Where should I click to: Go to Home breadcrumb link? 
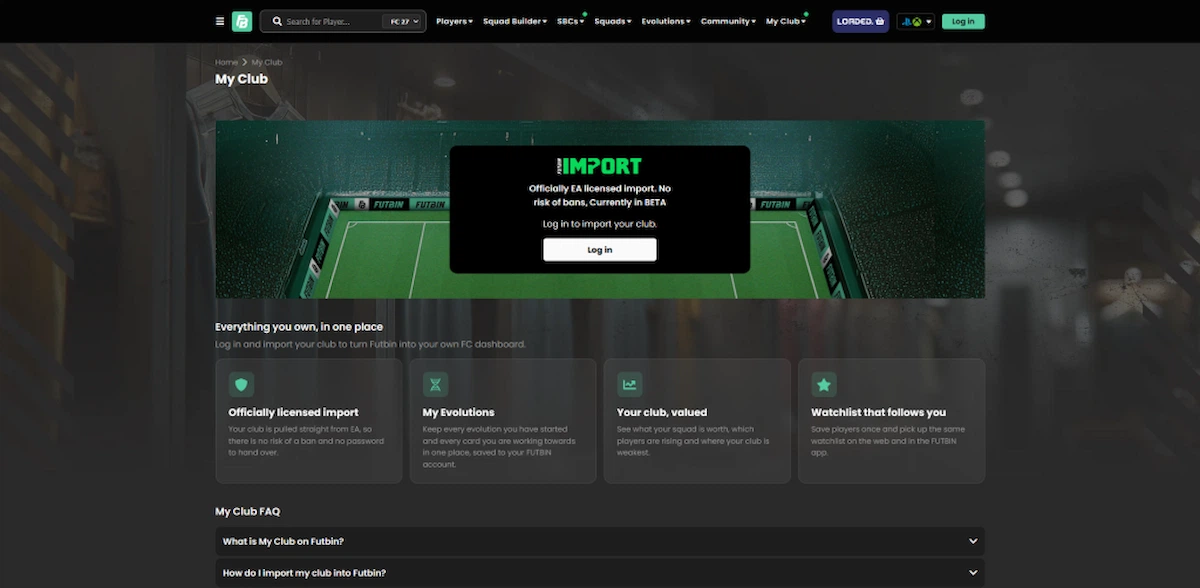227,62
